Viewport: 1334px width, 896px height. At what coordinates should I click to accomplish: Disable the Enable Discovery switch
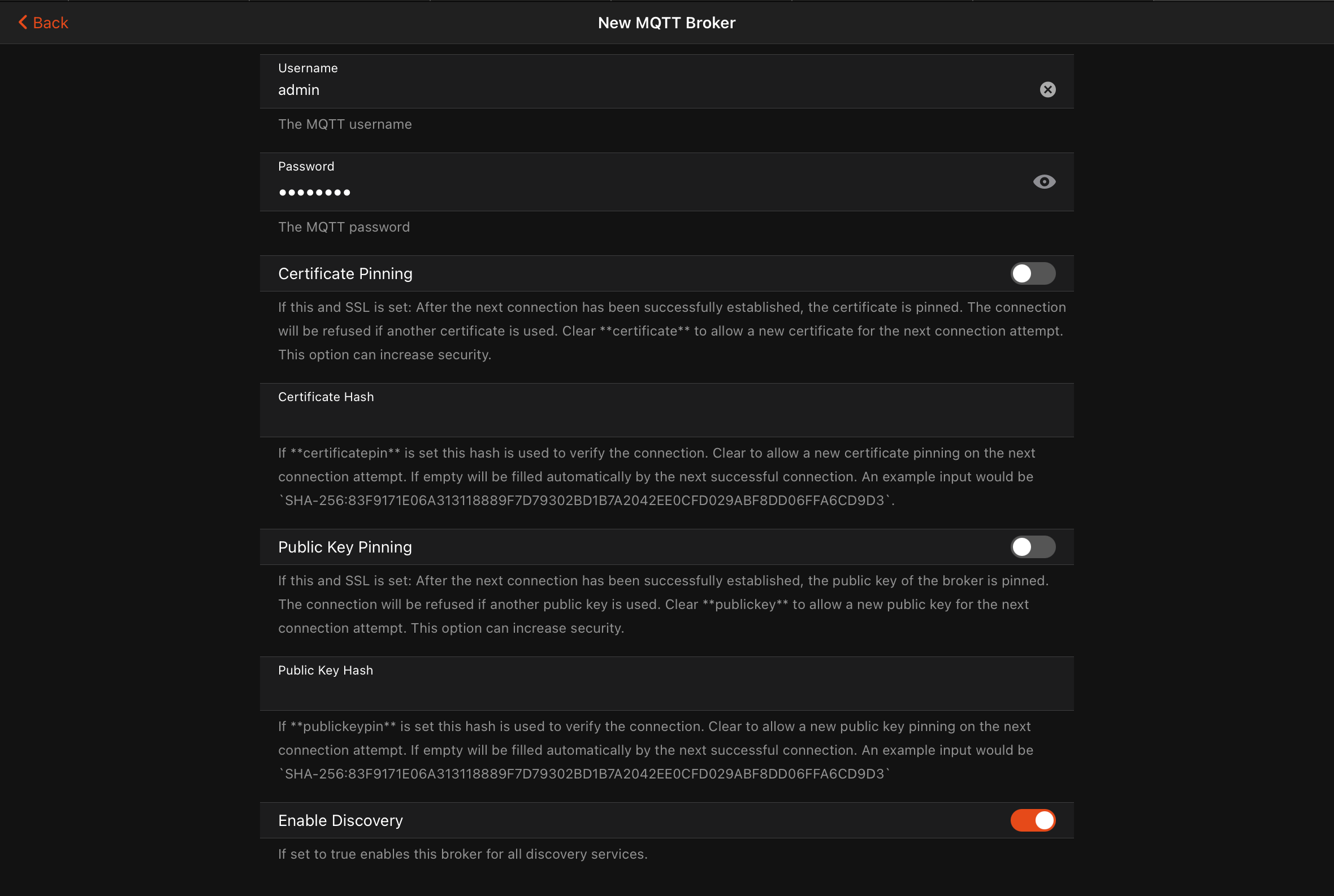click(x=1032, y=820)
